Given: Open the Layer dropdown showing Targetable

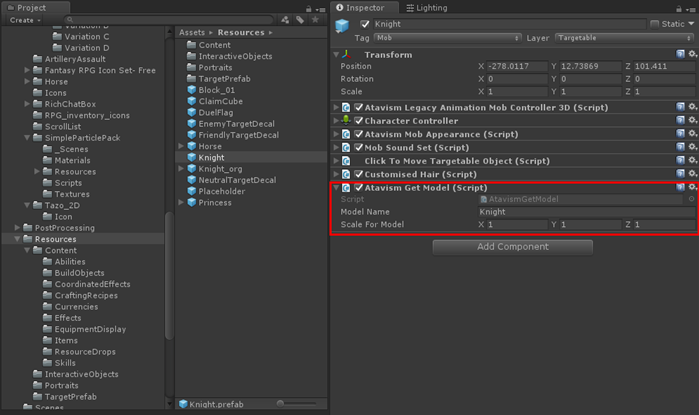Looking at the screenshot, I should [618, 38].
